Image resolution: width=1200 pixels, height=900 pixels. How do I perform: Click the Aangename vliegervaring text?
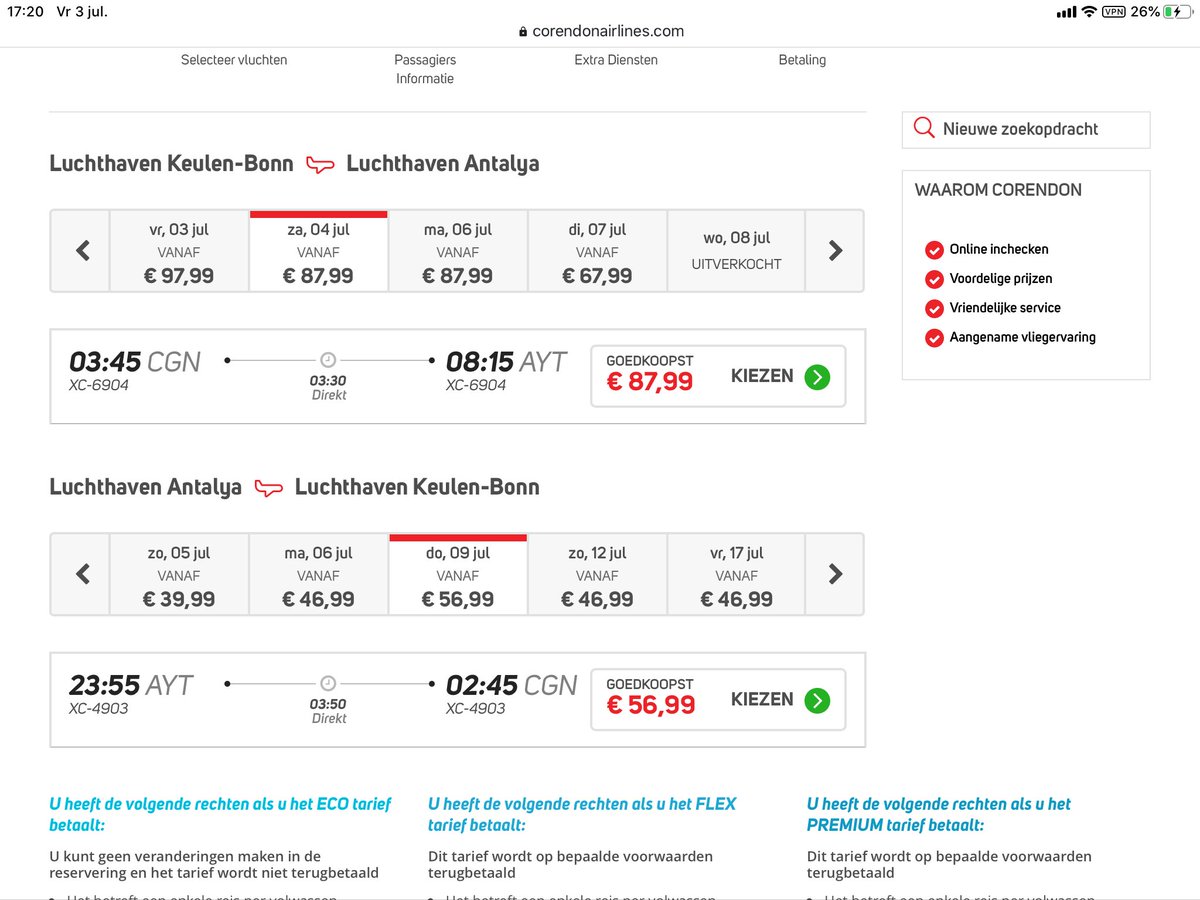[x=1022, y=338]
